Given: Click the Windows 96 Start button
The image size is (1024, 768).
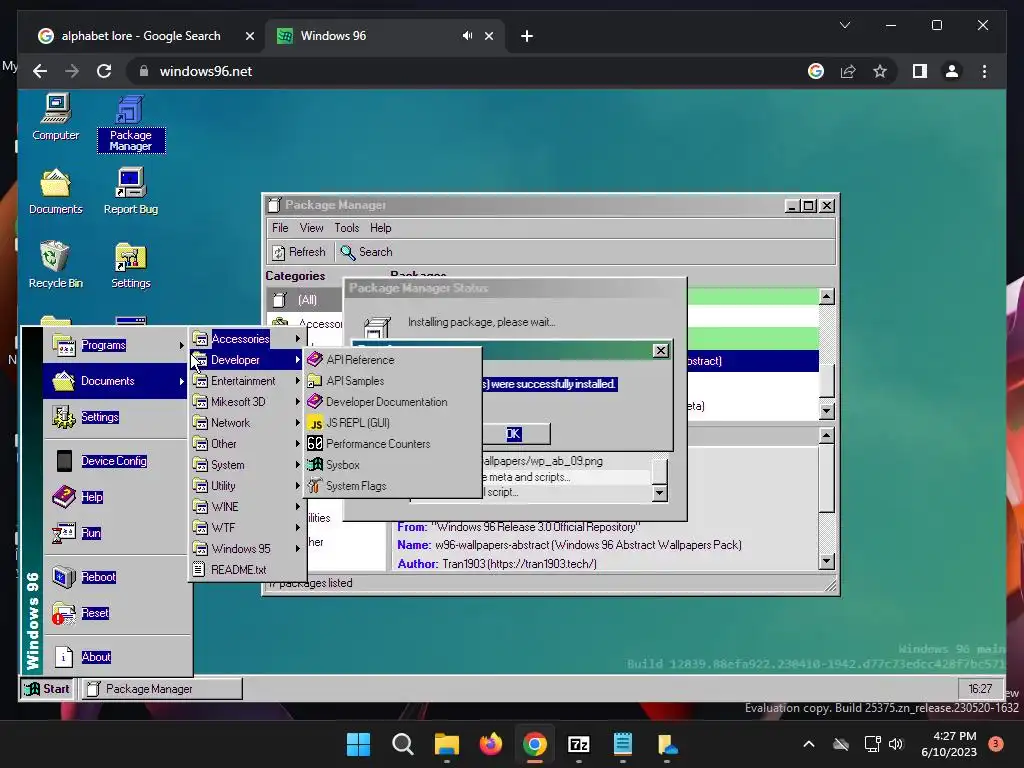Looking at the screenshot, I should tap(48, 688).
